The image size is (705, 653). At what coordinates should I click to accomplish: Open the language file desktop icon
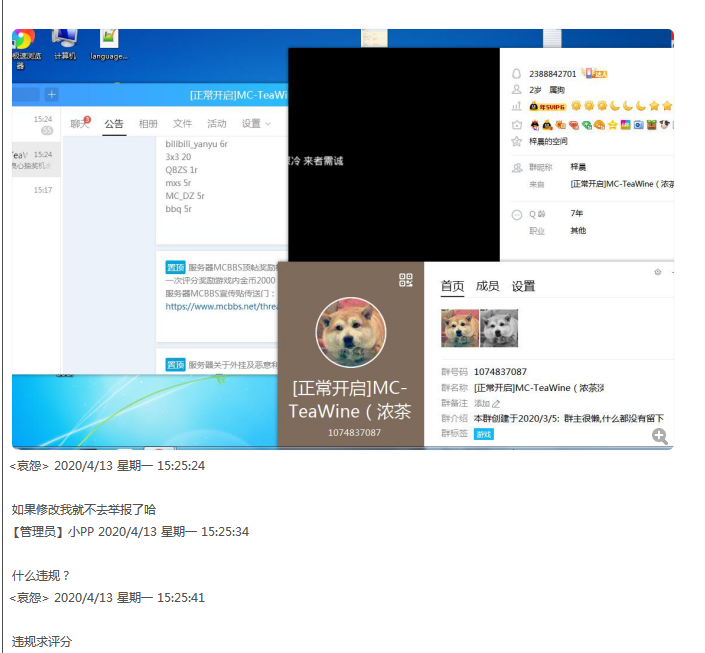point(108,45)
